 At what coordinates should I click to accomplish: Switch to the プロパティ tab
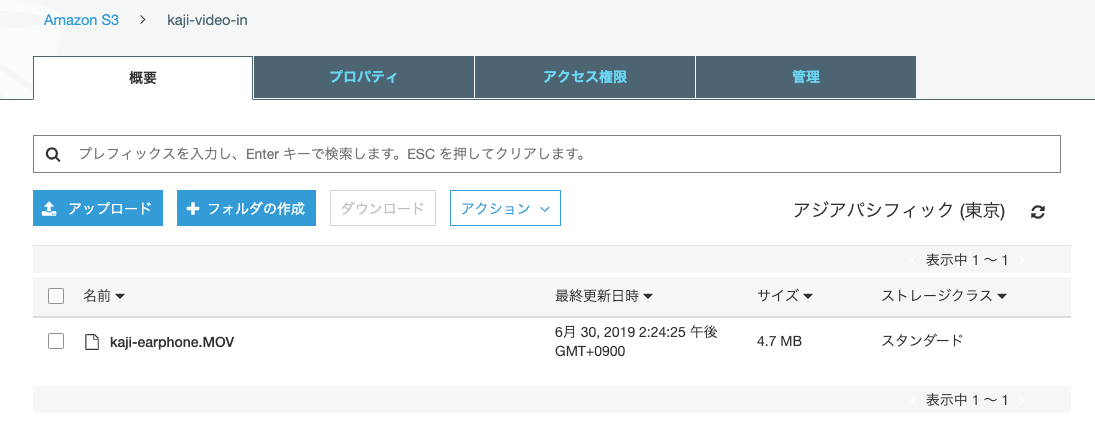coord(363,77)
